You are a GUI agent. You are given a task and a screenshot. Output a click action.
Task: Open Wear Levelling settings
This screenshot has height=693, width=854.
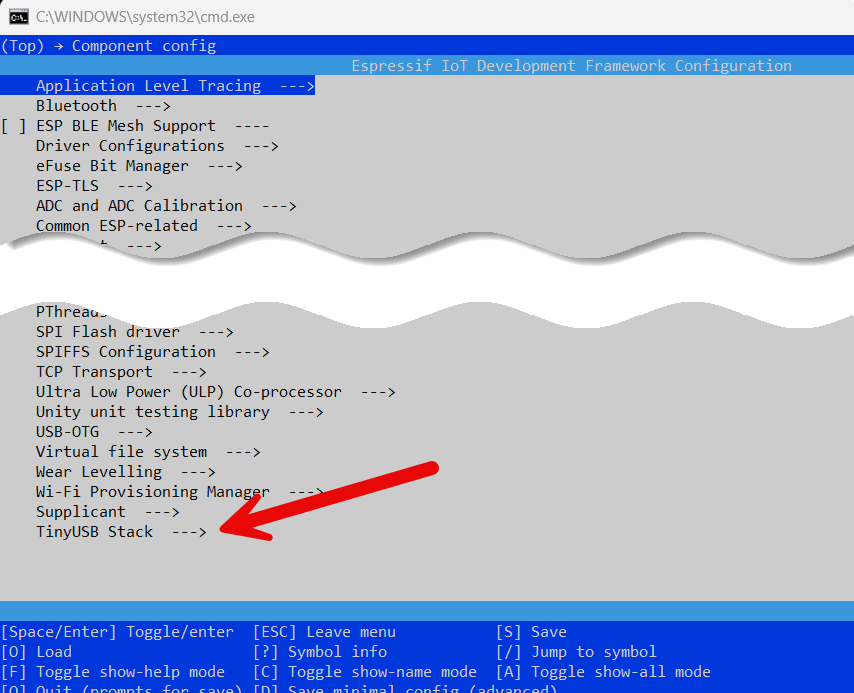click(99, 472)
